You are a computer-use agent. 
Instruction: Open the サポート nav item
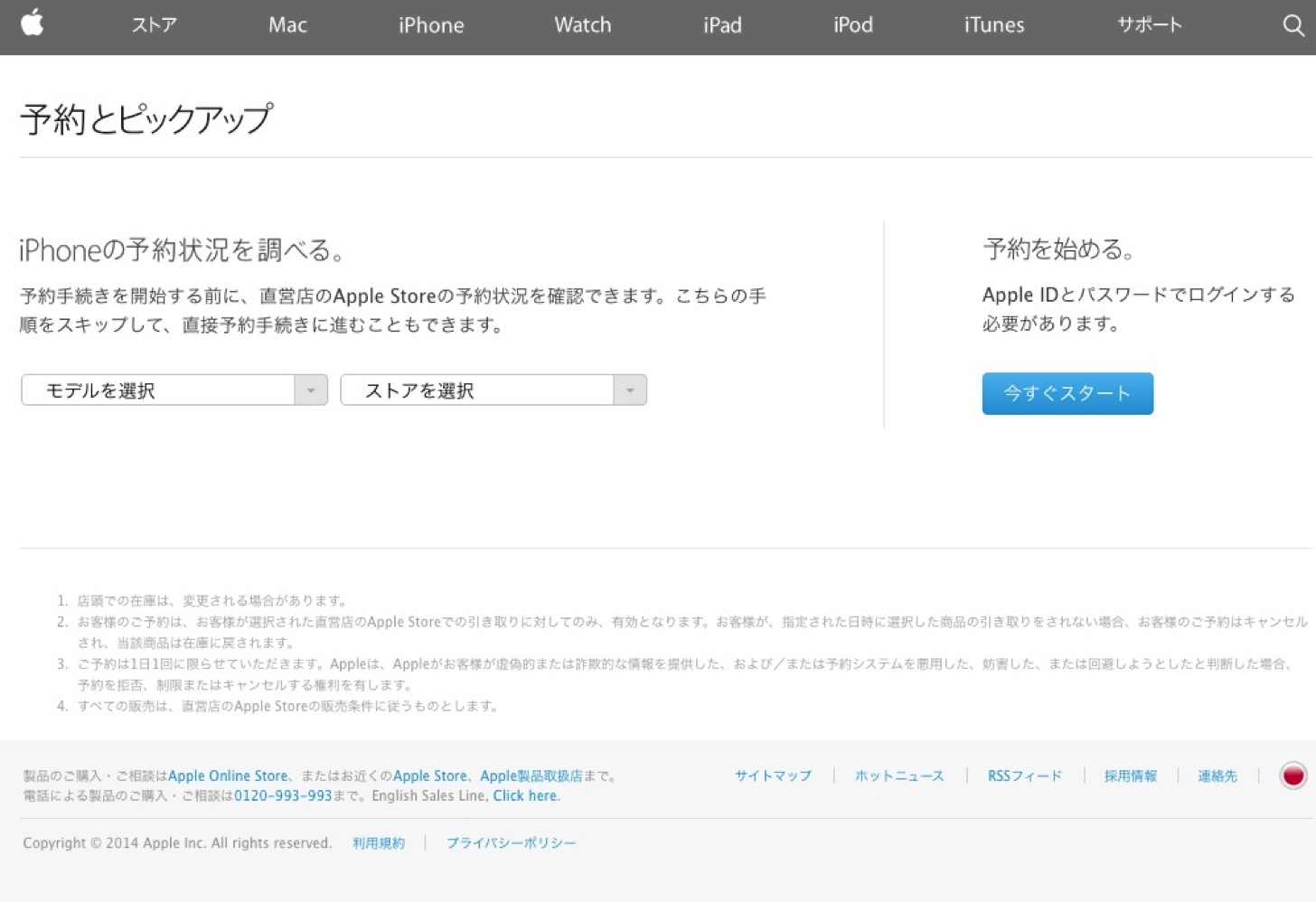point(1150,25)
